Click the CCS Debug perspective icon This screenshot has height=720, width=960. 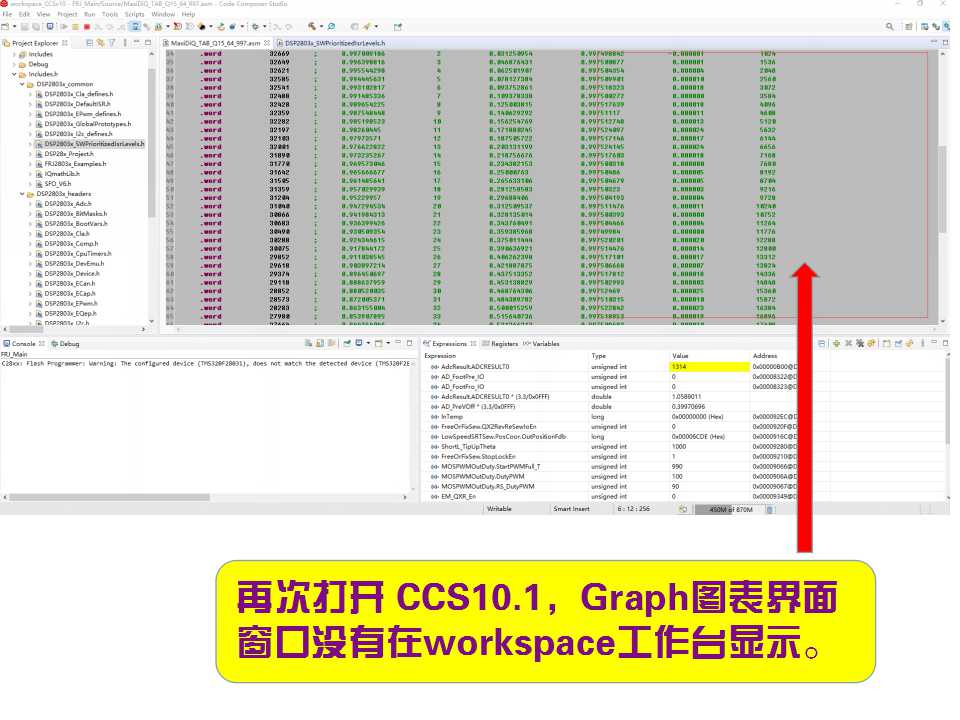(x=947, y=27)
